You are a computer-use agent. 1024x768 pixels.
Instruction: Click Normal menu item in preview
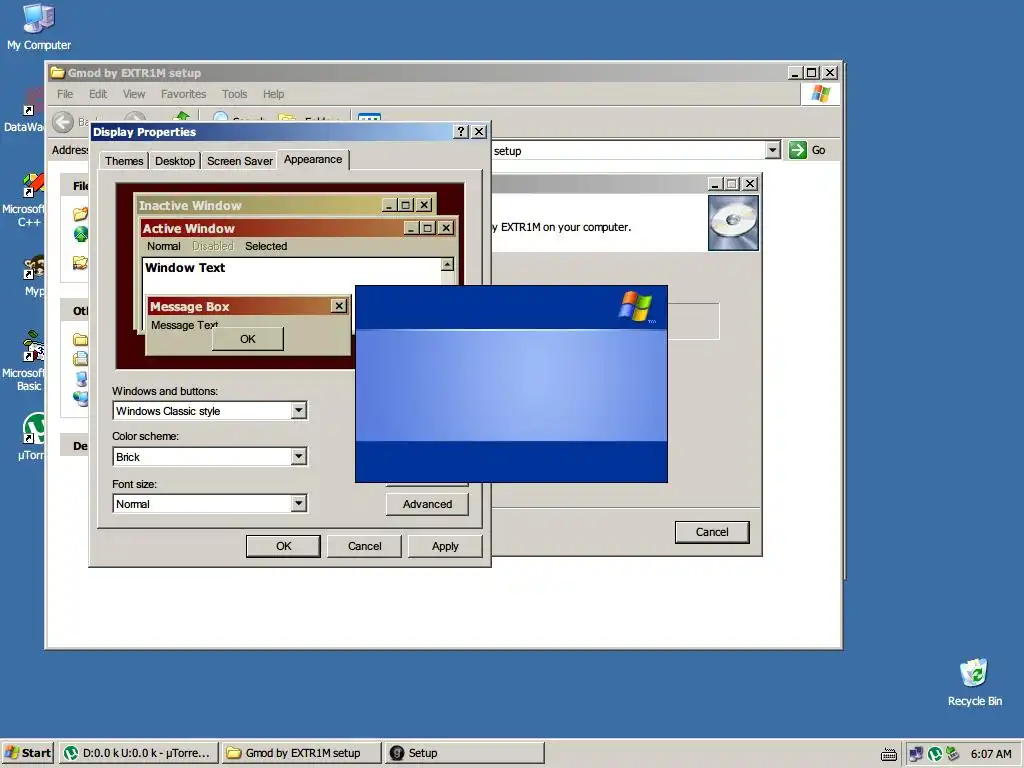(163, 246)
